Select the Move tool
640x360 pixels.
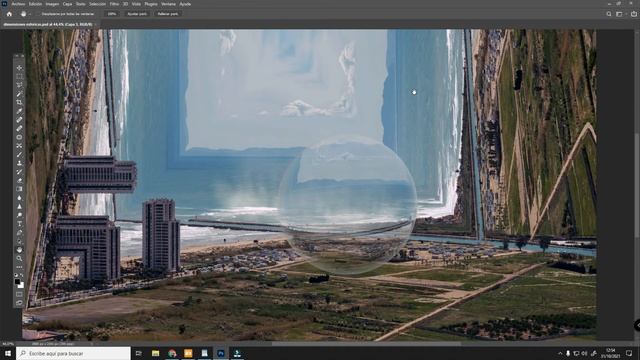point(19,68)
